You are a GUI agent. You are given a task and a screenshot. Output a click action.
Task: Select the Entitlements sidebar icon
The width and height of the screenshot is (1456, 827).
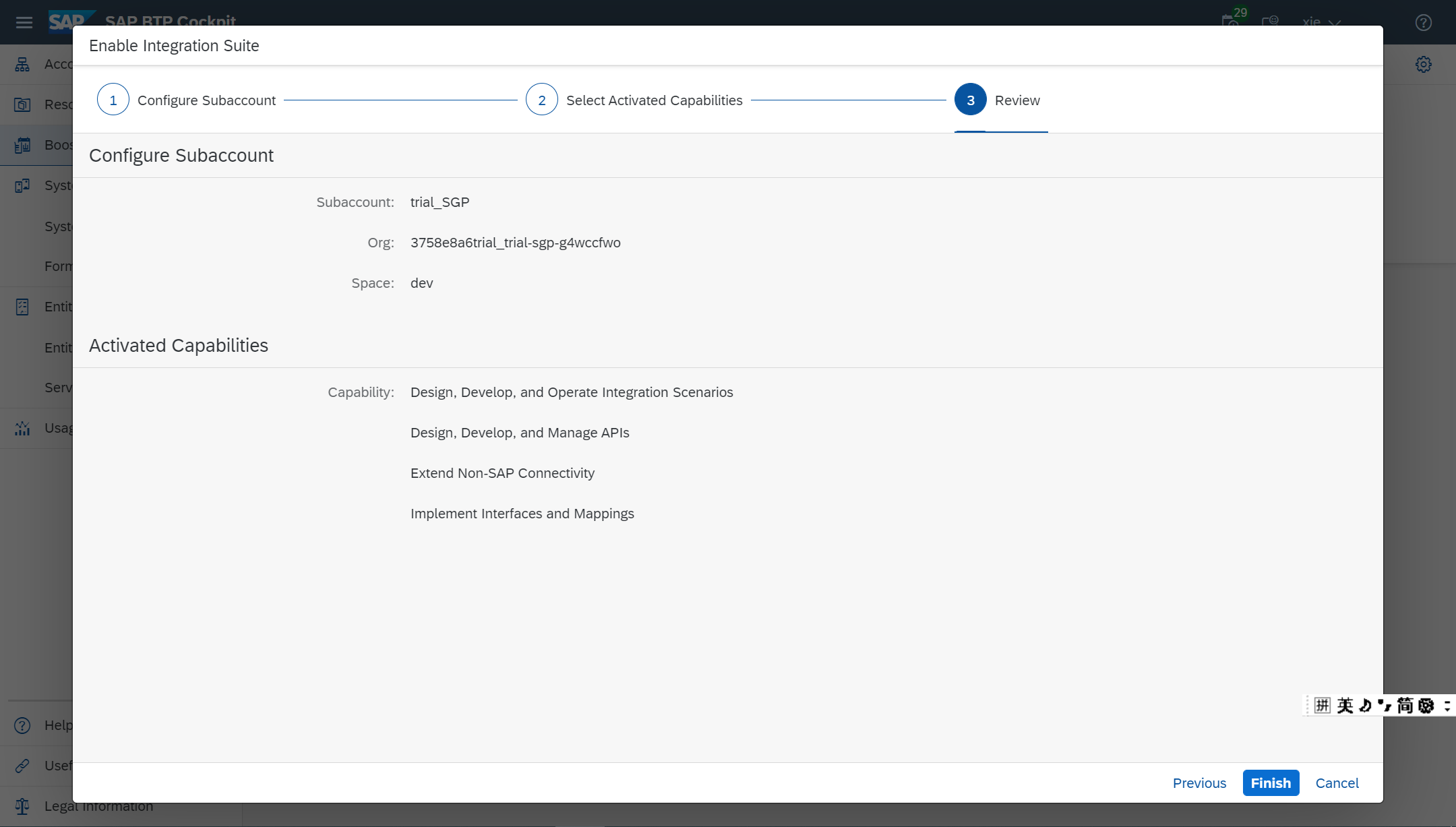(22, 307)
